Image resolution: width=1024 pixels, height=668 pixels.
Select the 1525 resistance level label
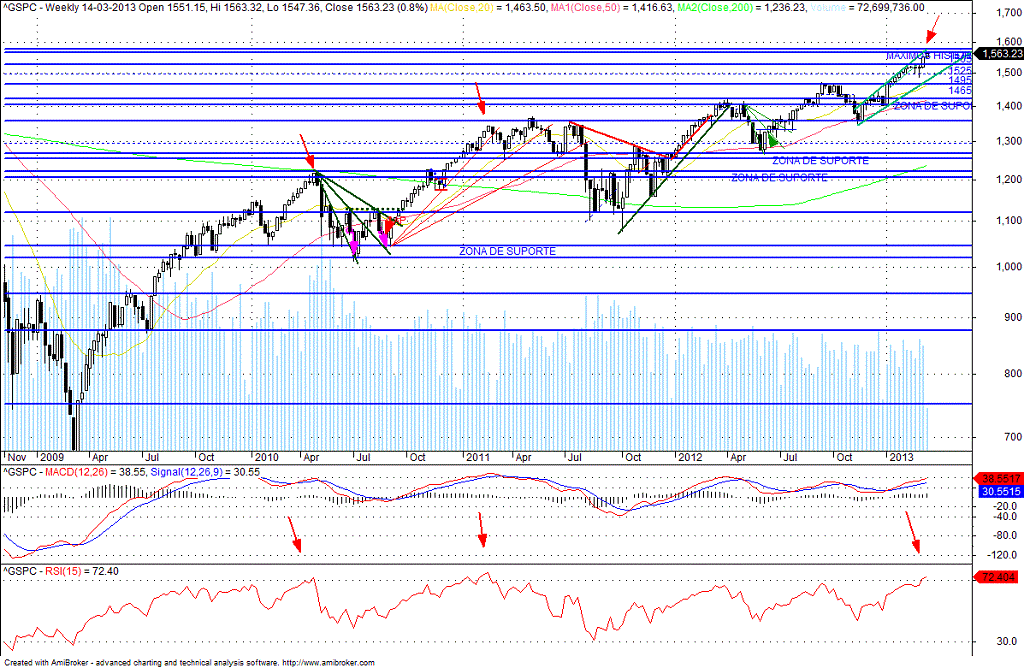(960, 71)
